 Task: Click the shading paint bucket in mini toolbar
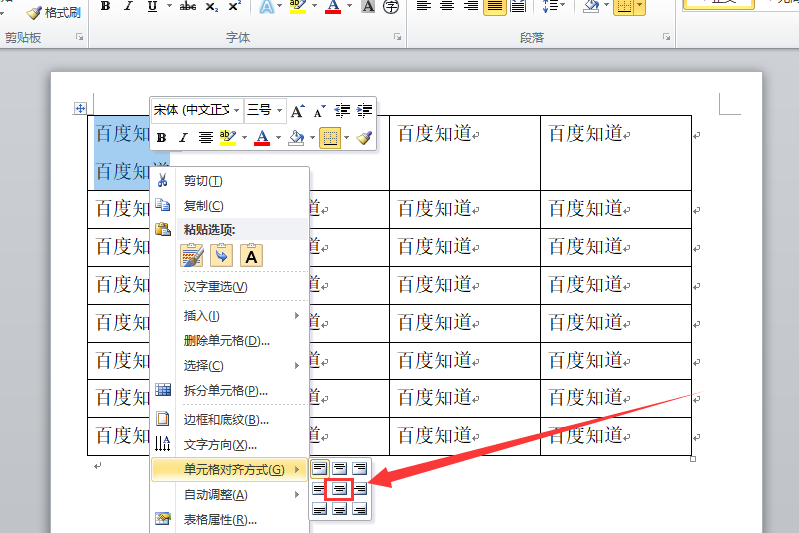[x=296, y=137]
